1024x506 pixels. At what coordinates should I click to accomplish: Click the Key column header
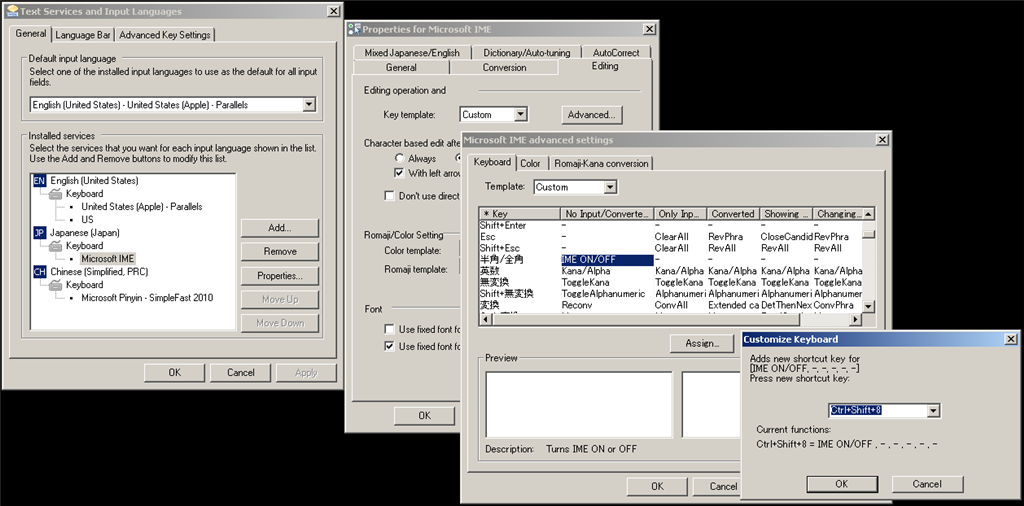[520, 213]
